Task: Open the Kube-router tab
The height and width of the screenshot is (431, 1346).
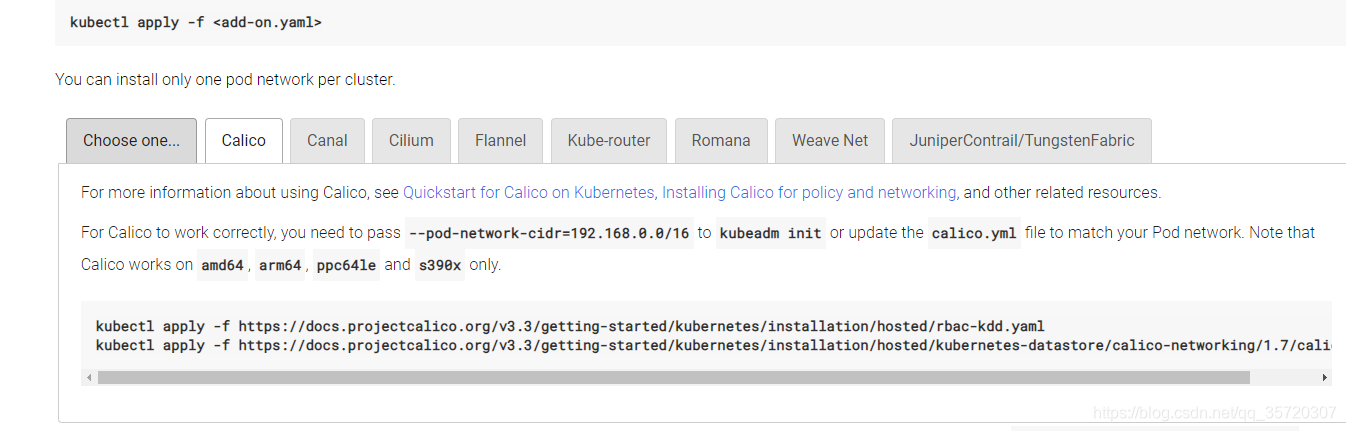Action: click(x=609, y=141)
